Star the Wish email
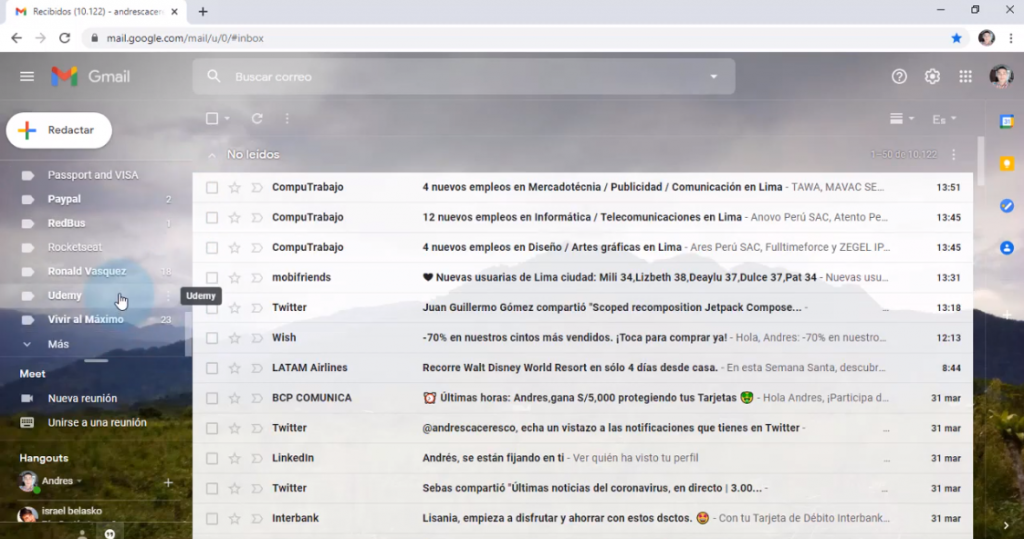This screenshot has width=1024, height=539. tap(234, 338)
